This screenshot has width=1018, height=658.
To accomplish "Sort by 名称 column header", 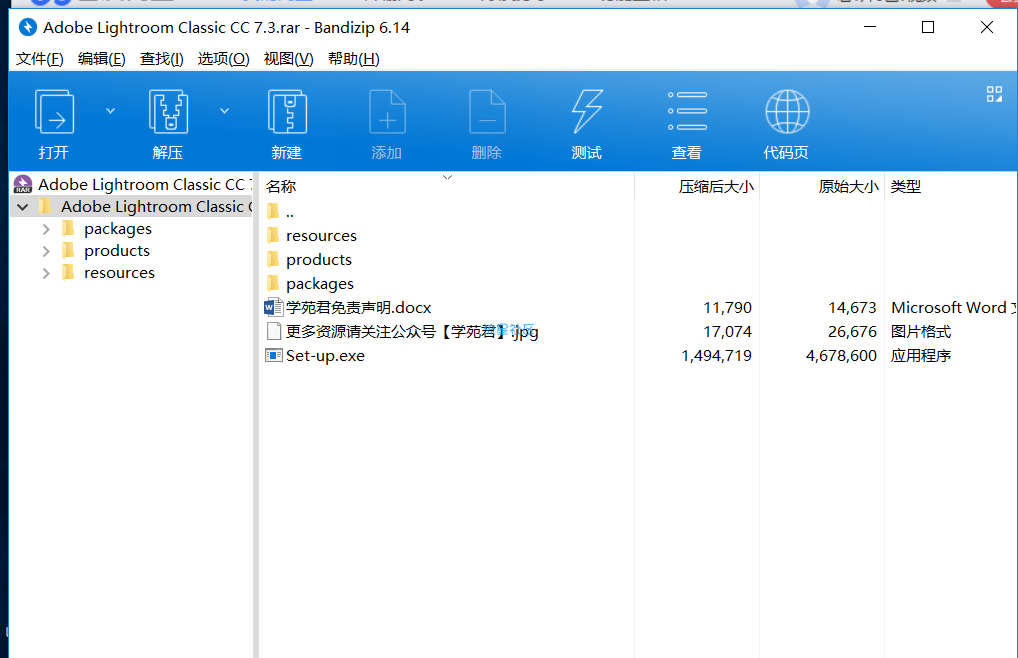I will [282, 187].
